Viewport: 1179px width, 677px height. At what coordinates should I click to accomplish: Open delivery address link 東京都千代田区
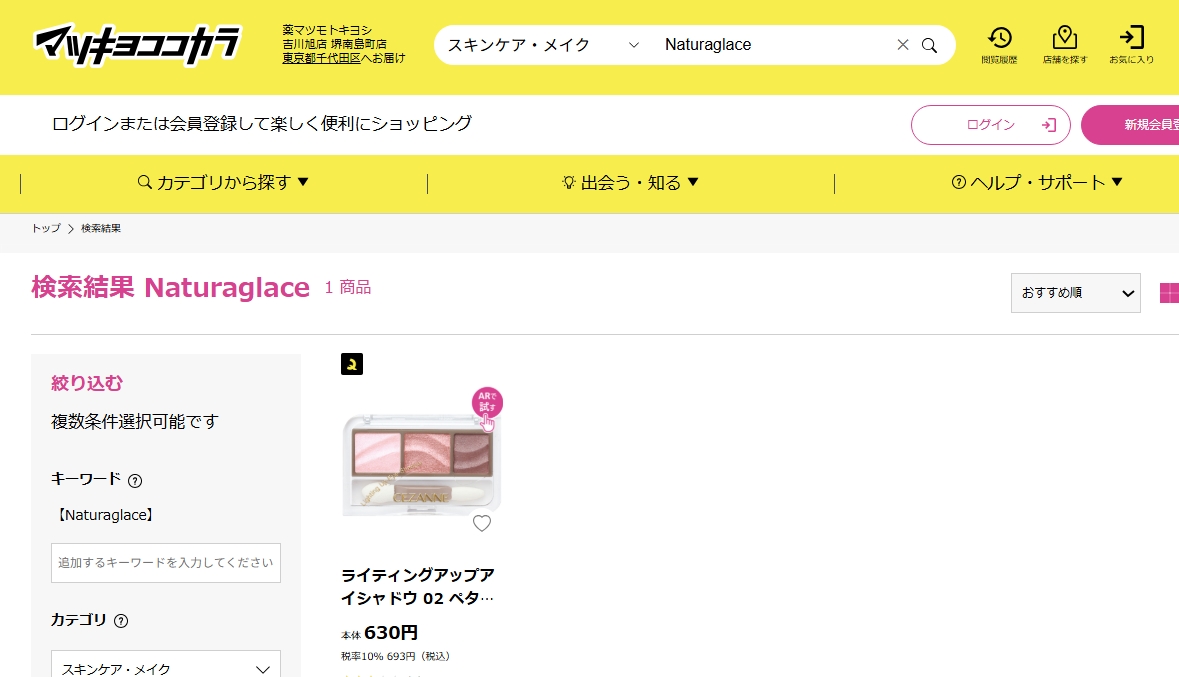322,58
